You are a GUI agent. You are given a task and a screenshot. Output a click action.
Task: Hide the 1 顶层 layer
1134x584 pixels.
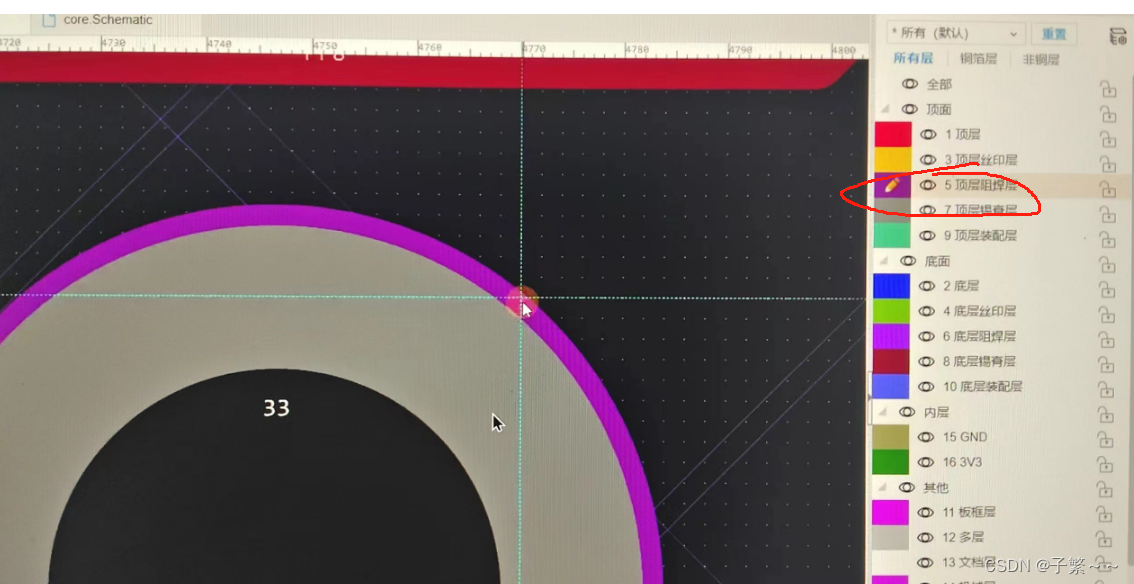point(928,134)
